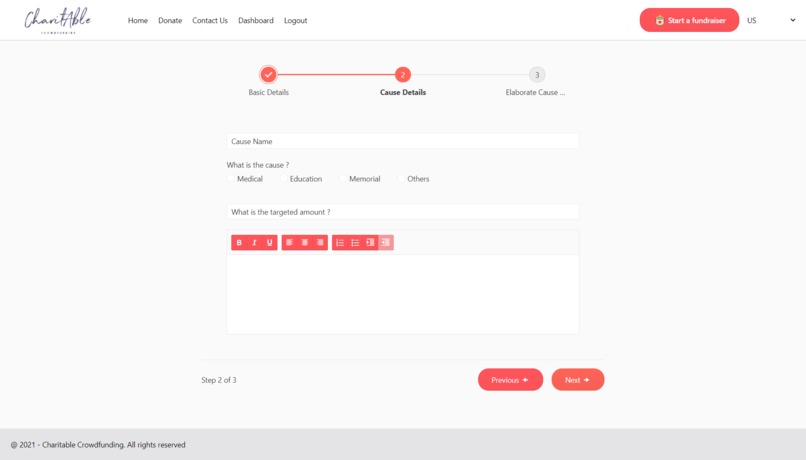The width and height of the screenshot is (806, 460).
Task: Click Logout in navigation bar
Action: coord(296,21)
